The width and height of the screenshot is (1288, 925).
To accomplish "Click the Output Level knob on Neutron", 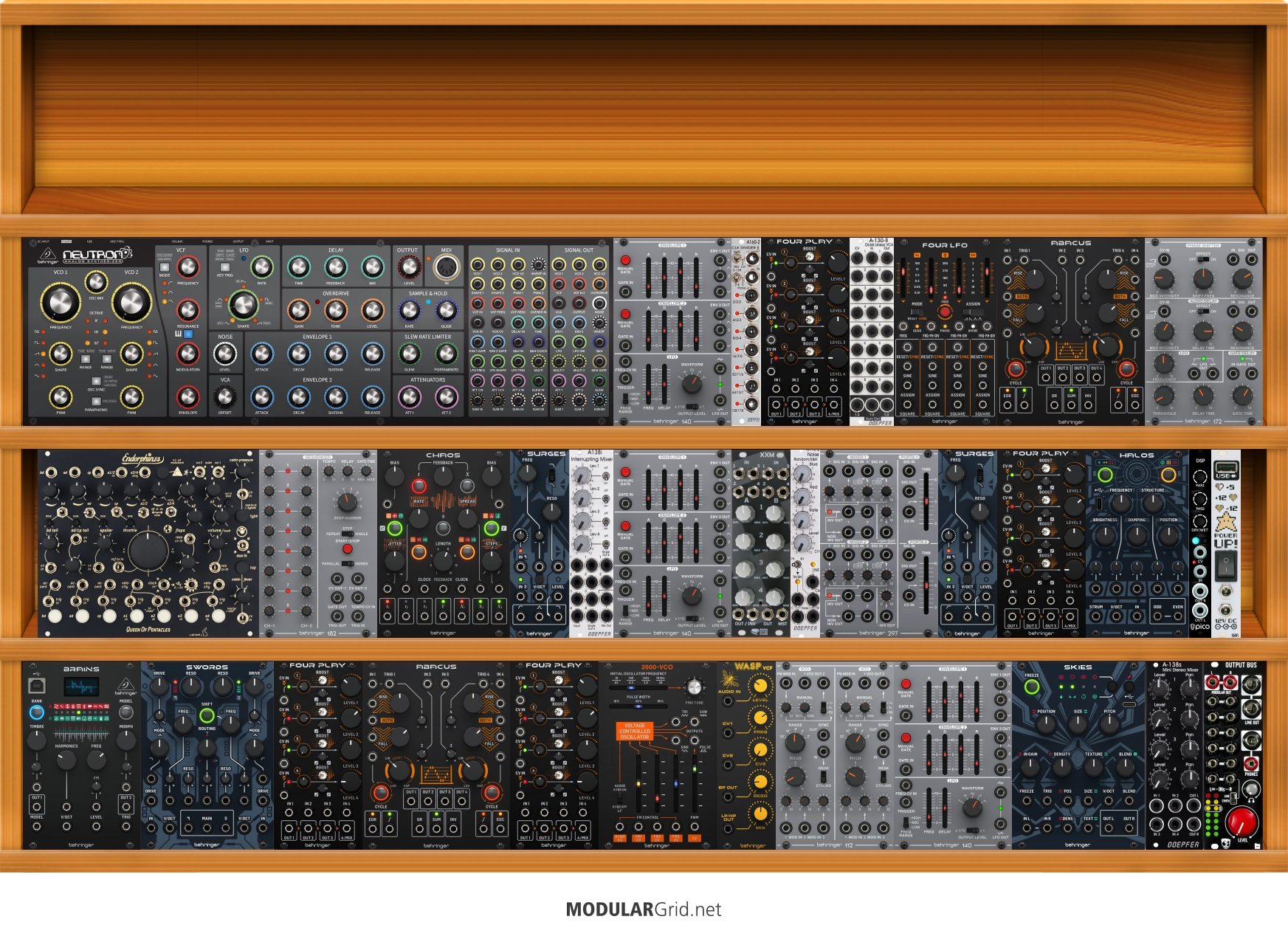I will [x=408, y=267].
